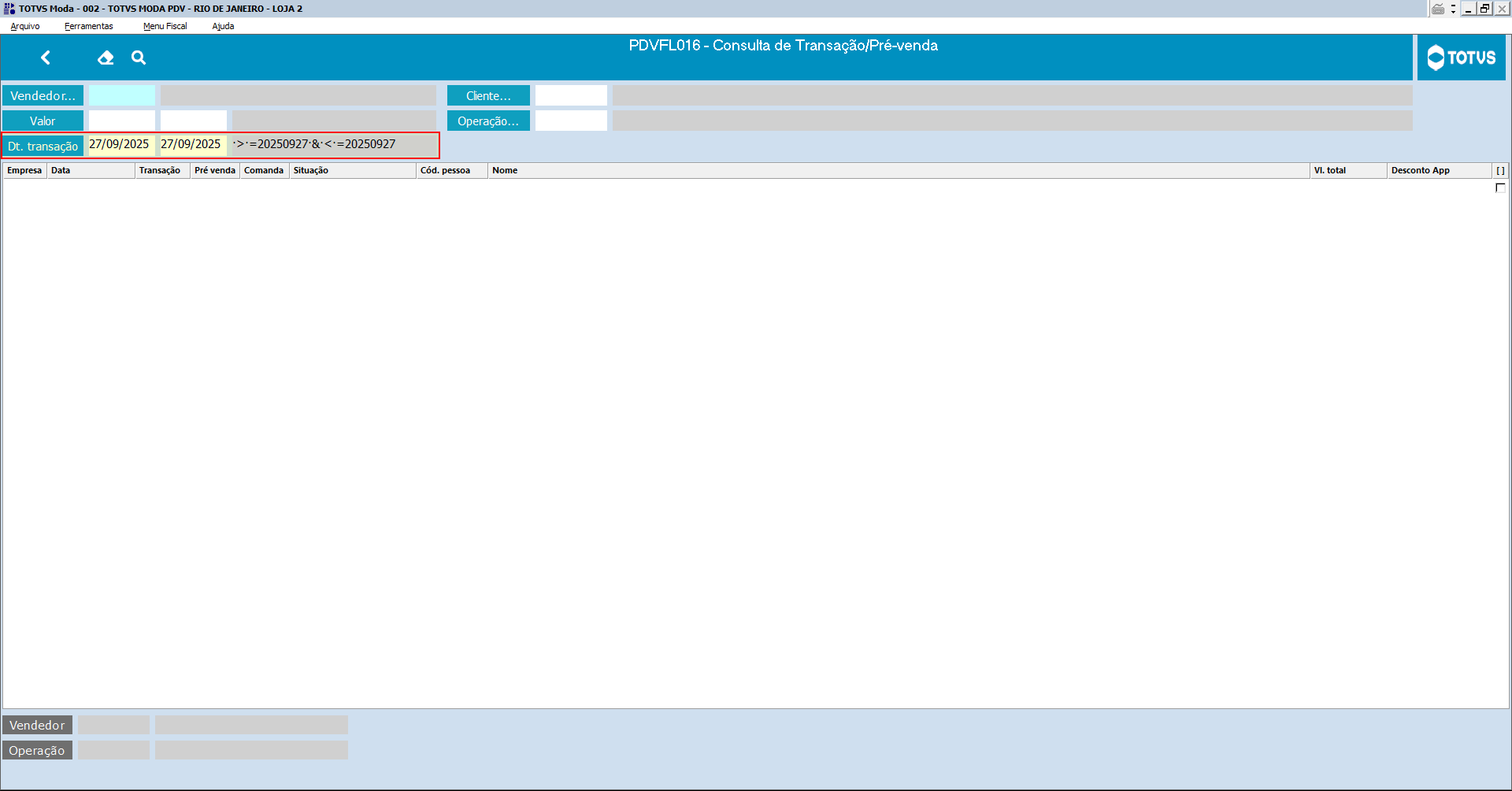
Task: Focus the Operação code input field
Action: (x=571, y=121)
